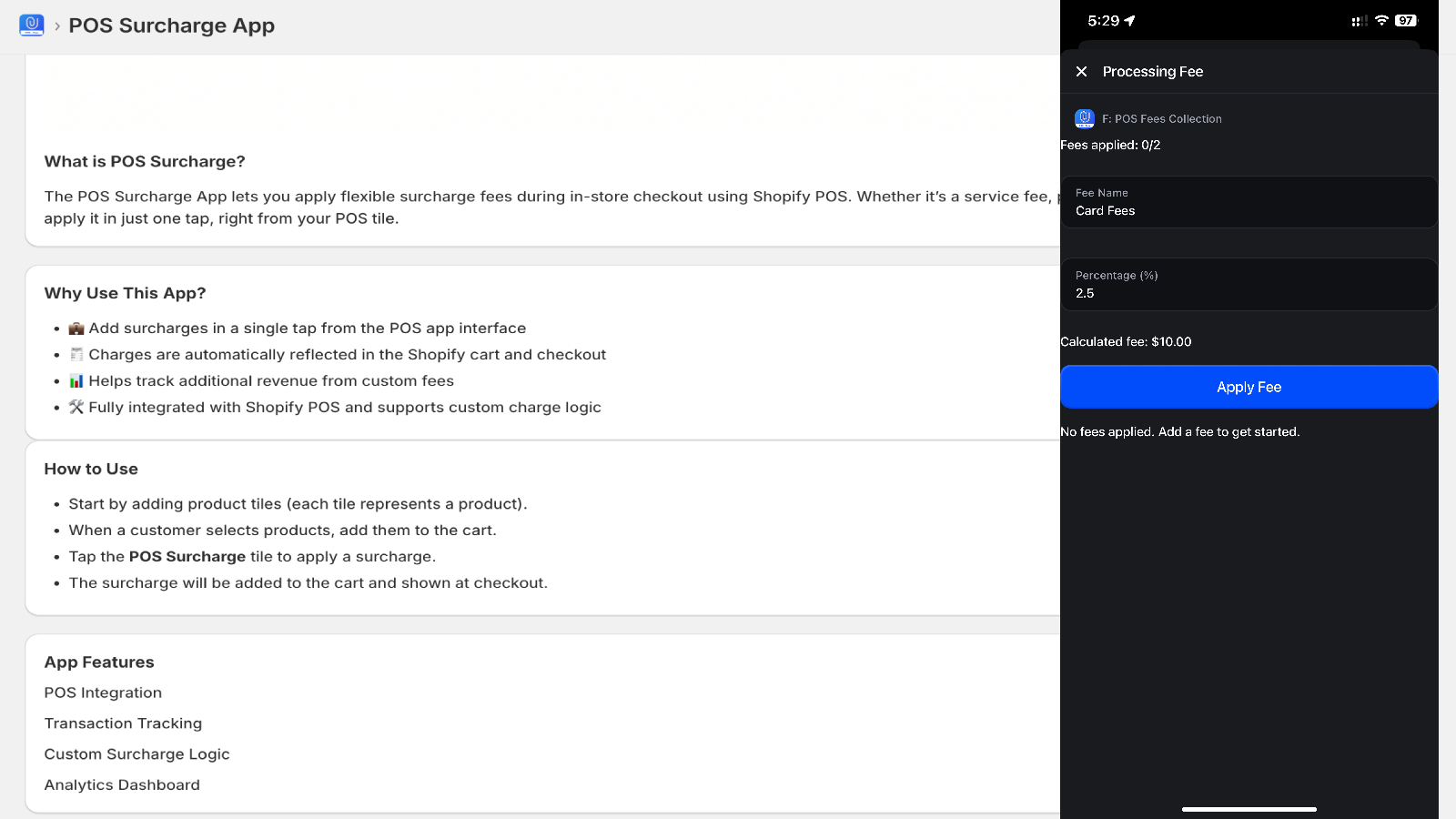1456x819 pixels.
Task: Tap the Wi-Fi status icon
Action: 1381,21
